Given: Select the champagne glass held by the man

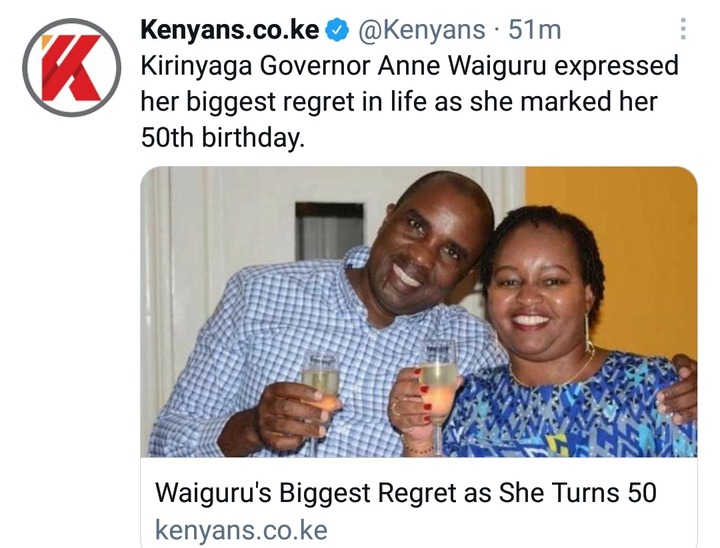Looking at the screenshot, I should tap(321, 395).
